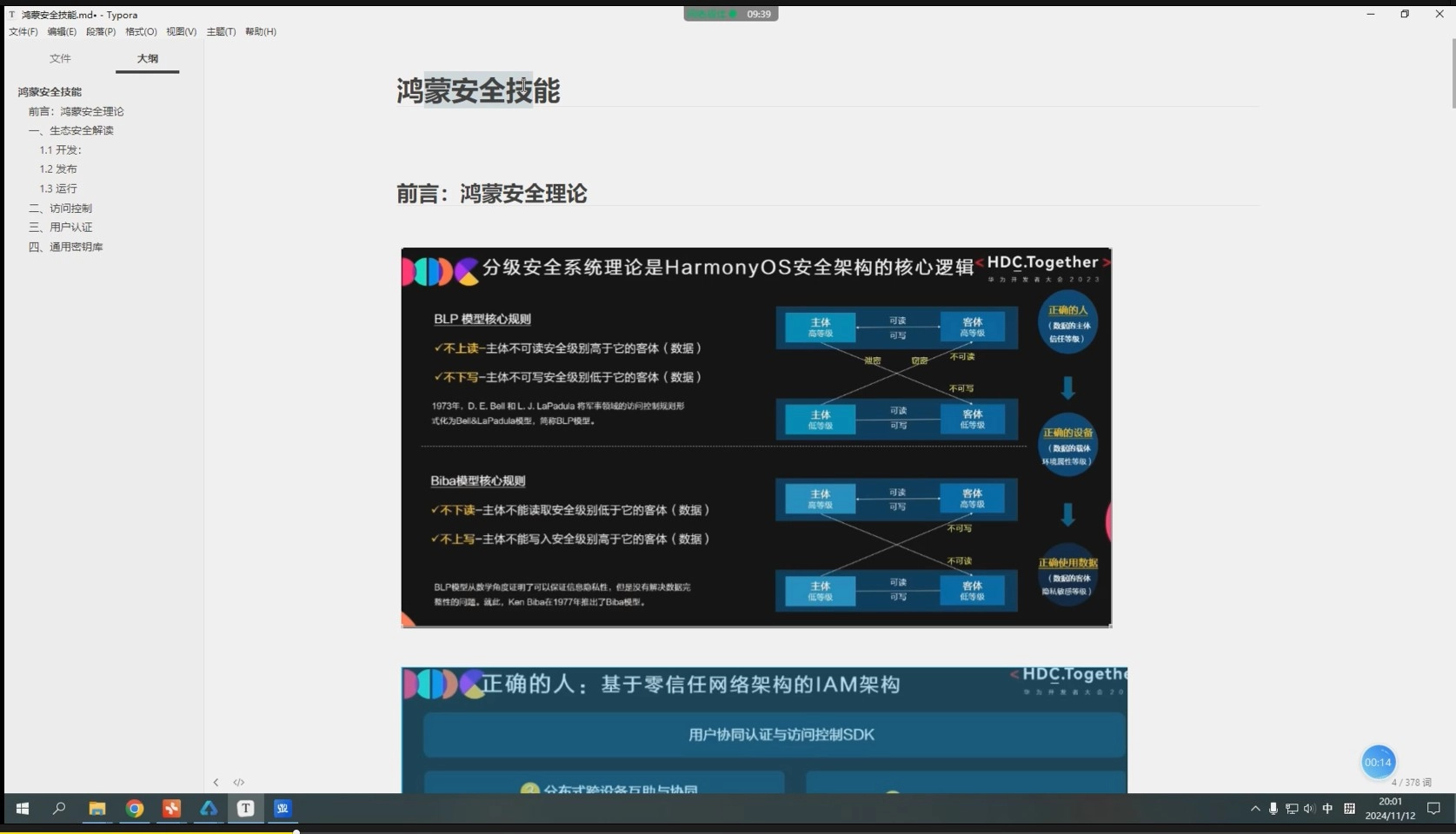
Task: Launch Google Chrome from the taskbar
Action: point(134,809)
